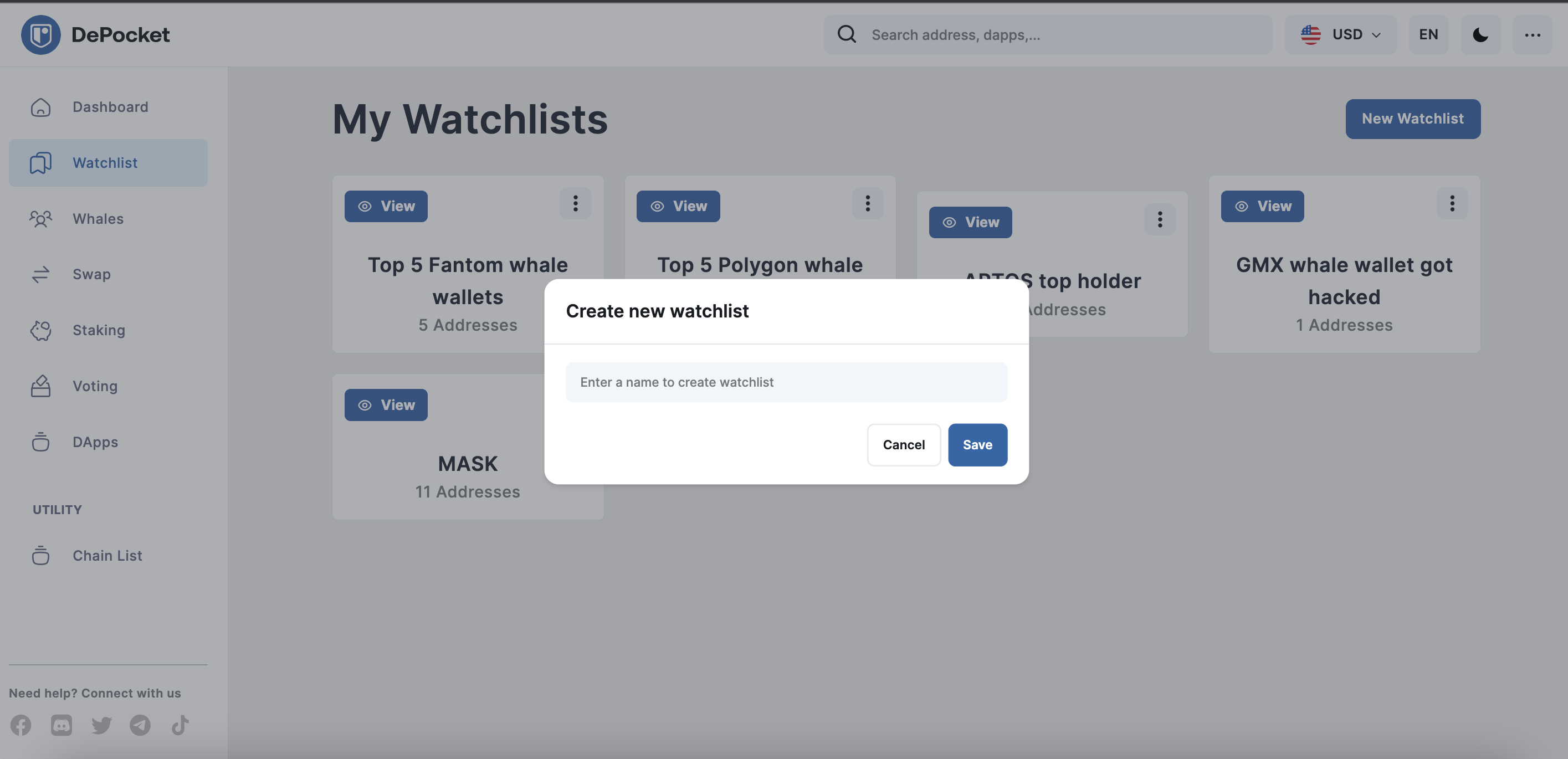Image resolution: width=1568 pixels, height=759 pixels.
Task: Open the Telegram social icon
Action: tap(140, 725)
